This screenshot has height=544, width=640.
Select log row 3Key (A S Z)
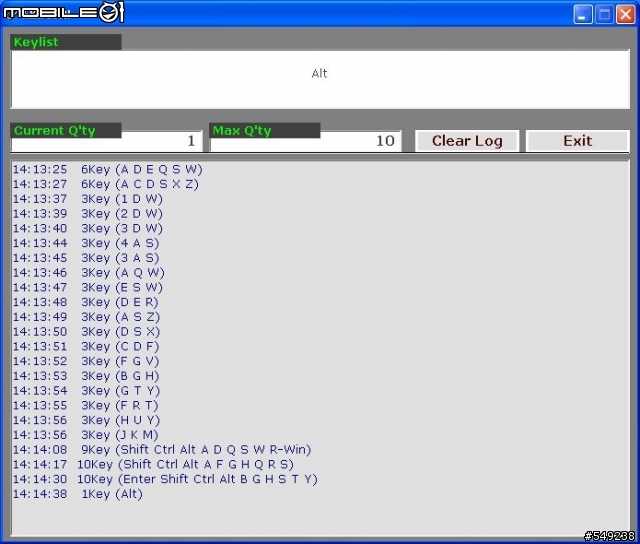tap(86, 317)
